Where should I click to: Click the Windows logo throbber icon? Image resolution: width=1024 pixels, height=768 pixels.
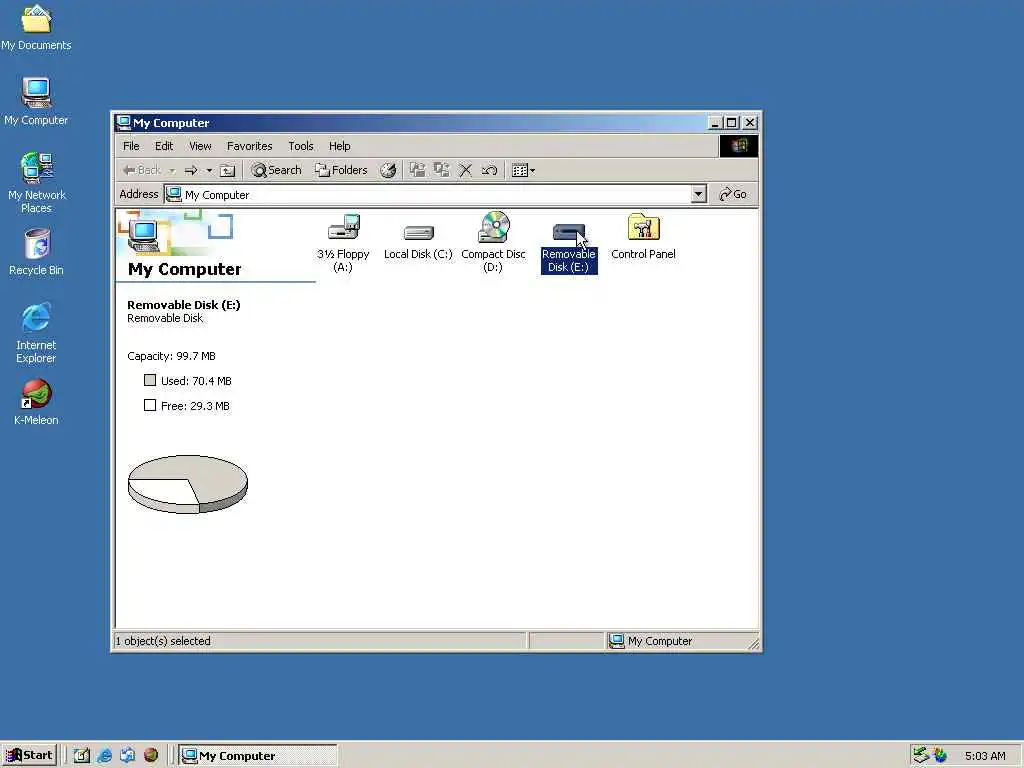tap(739, 146)
